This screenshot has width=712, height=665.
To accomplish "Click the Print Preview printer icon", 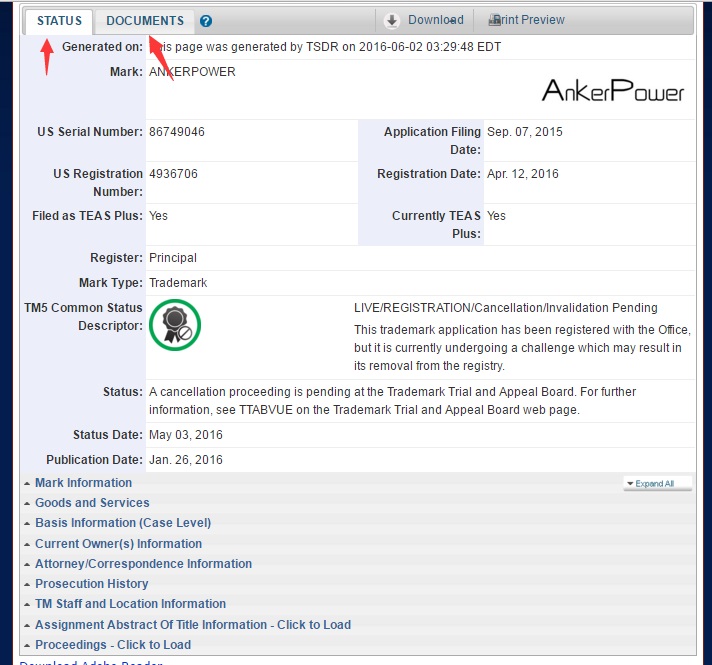I will (494, 20).
